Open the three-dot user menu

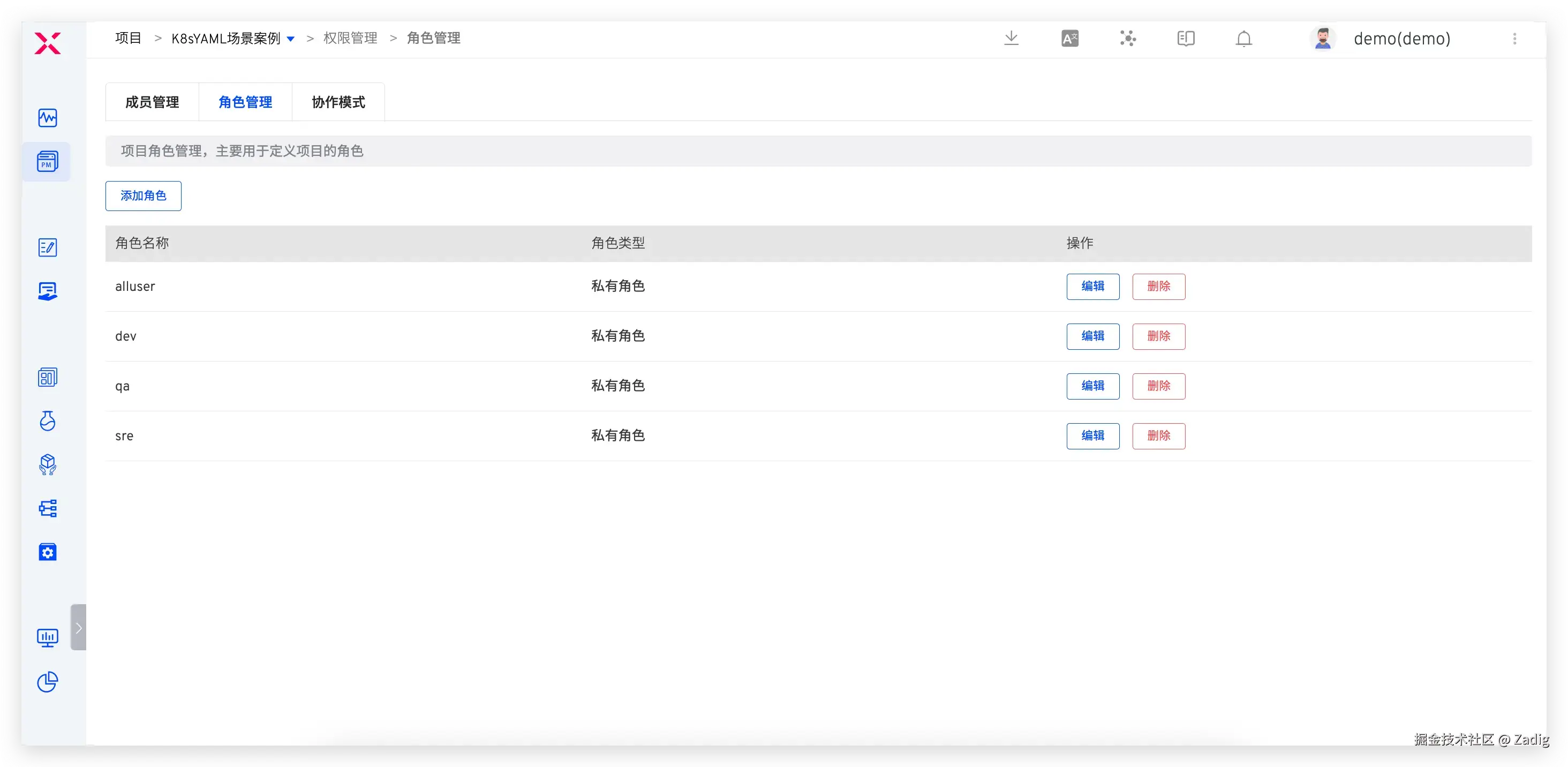(x=1514, y=39)
